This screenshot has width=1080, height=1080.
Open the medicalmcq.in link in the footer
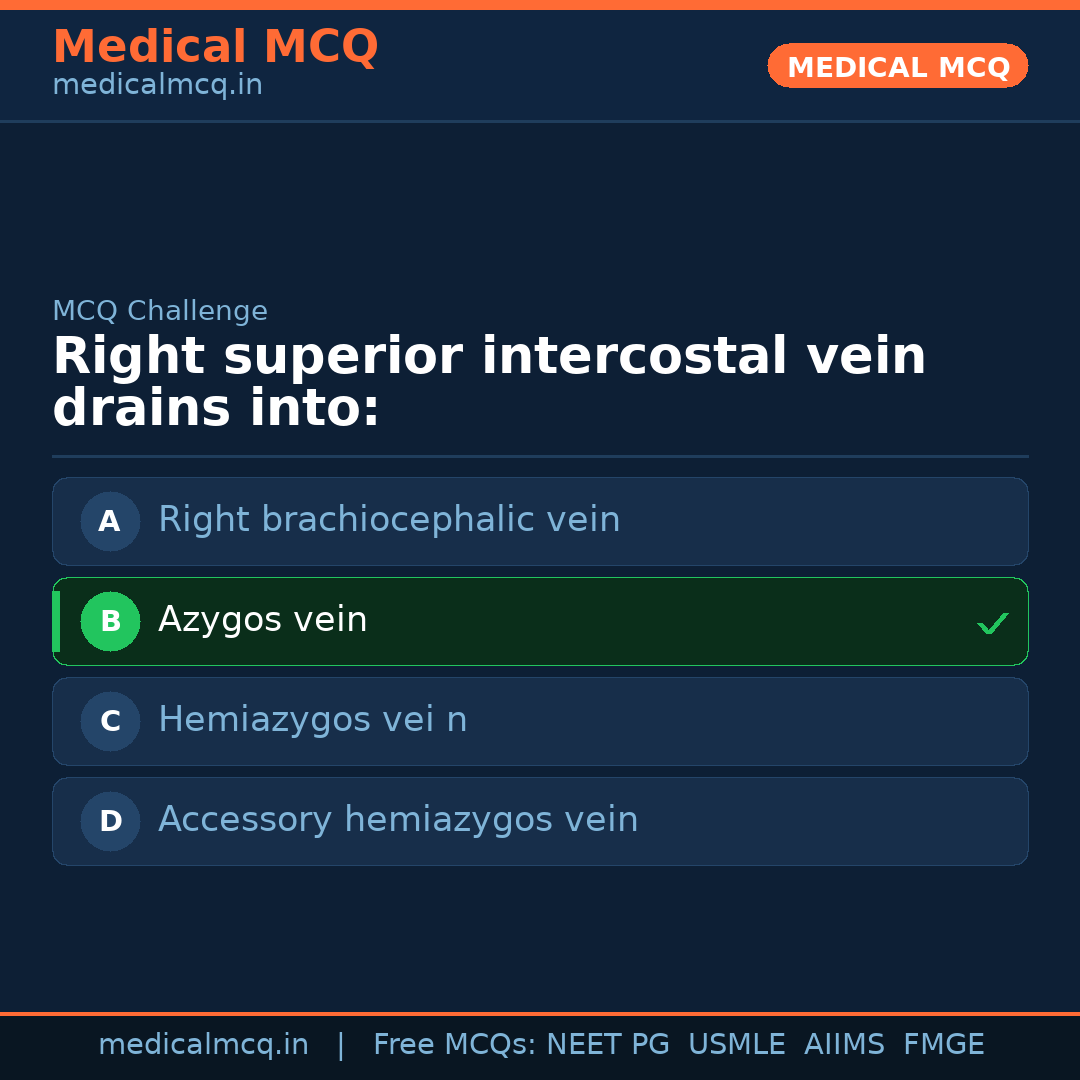click(203, 1044)
